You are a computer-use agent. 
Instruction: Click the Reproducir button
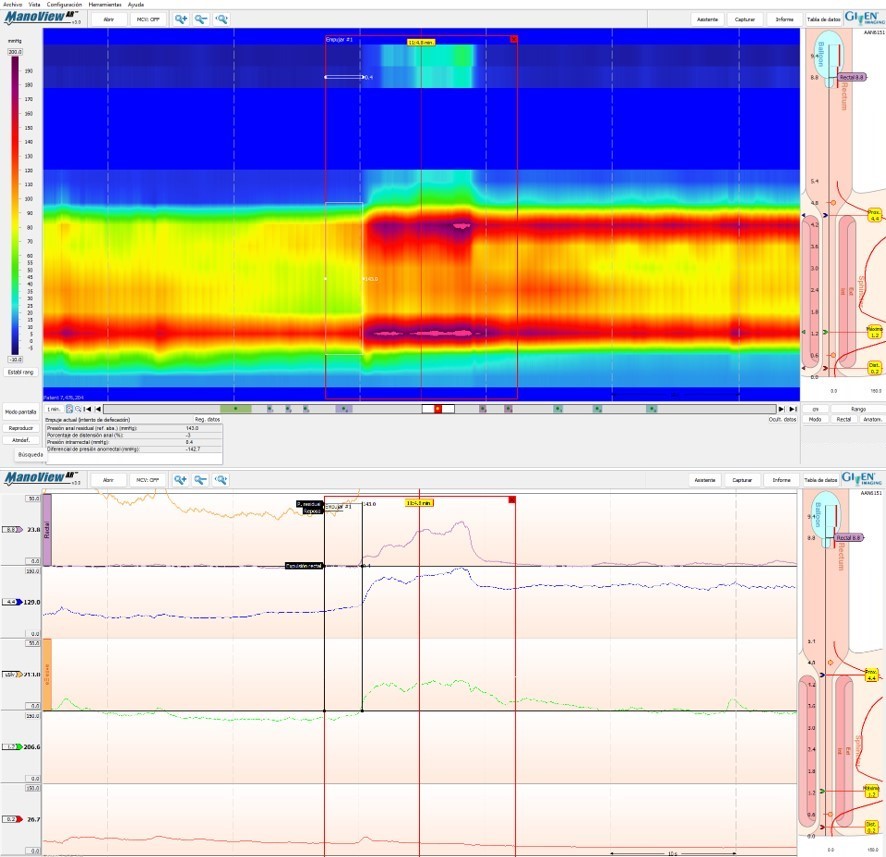(20, 427)
